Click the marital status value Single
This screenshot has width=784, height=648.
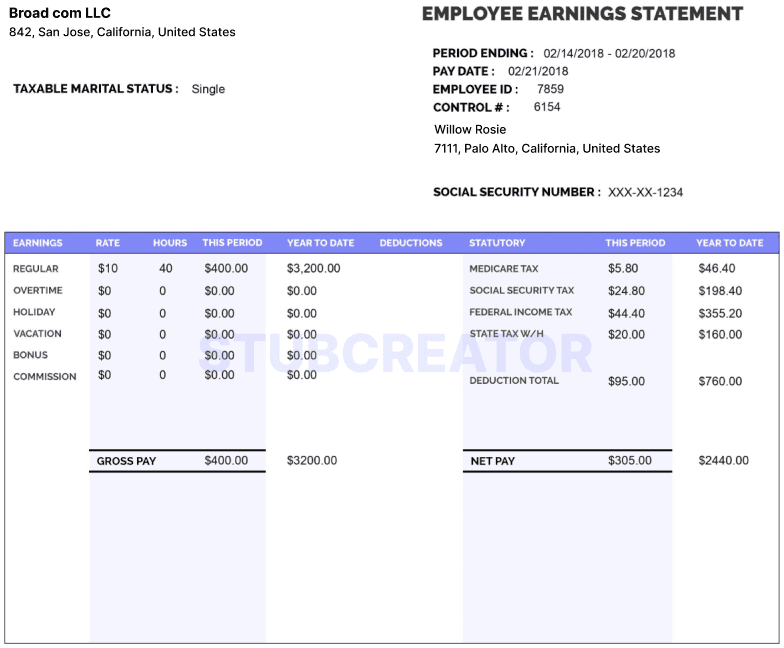(x=208, y=89)
